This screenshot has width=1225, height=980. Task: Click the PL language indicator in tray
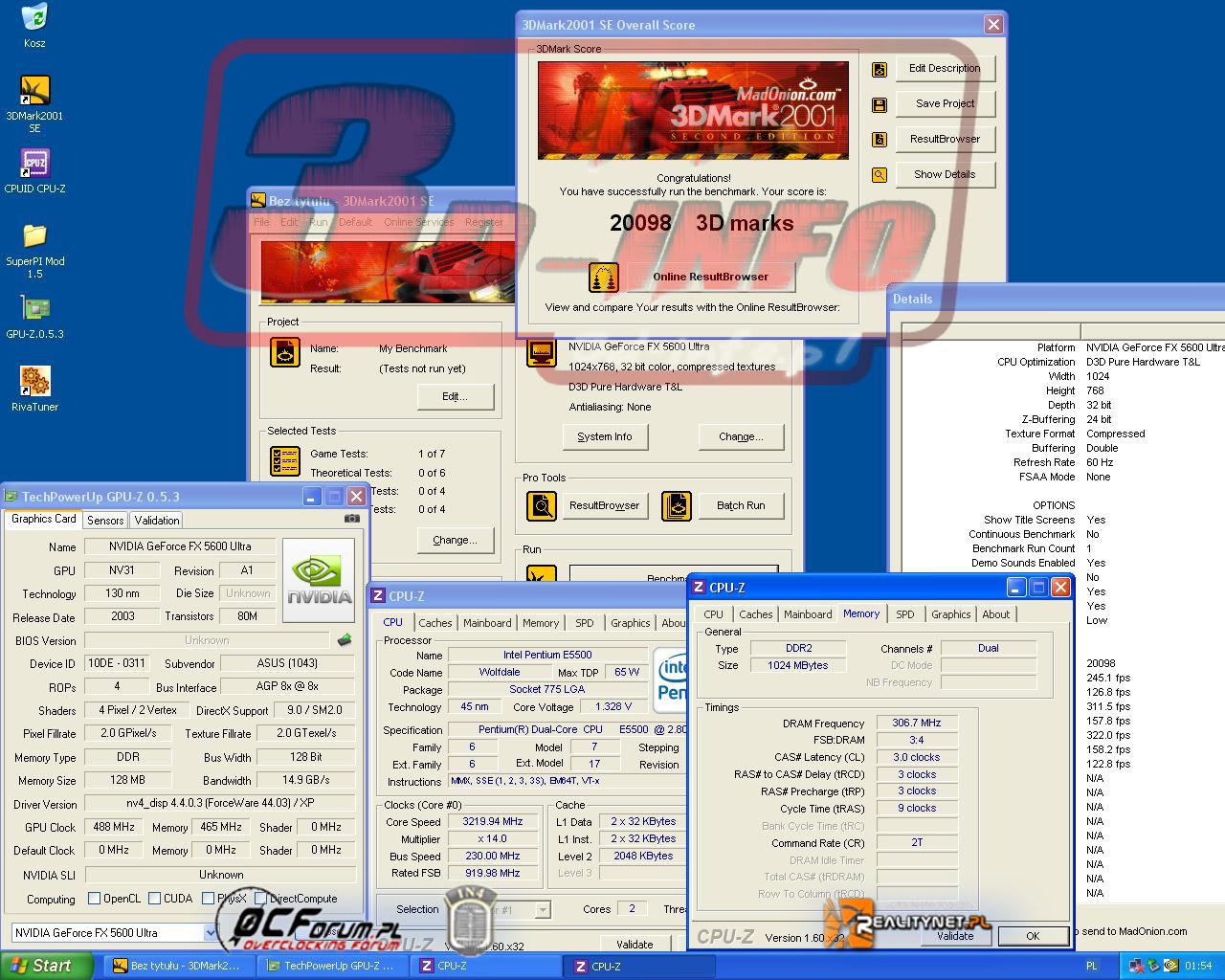pyautogui.click(x=1092, y=967)
